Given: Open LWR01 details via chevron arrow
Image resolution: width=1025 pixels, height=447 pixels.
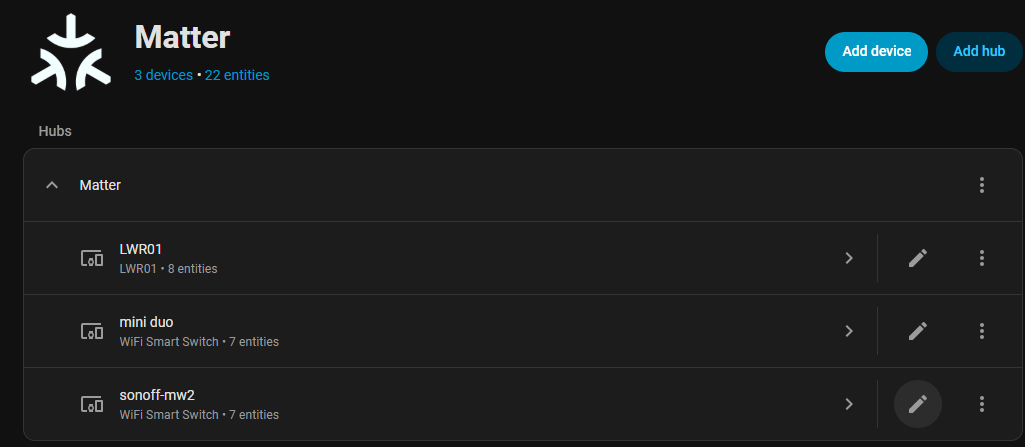Looking at the screenshot, I should (x=849, y=258).
